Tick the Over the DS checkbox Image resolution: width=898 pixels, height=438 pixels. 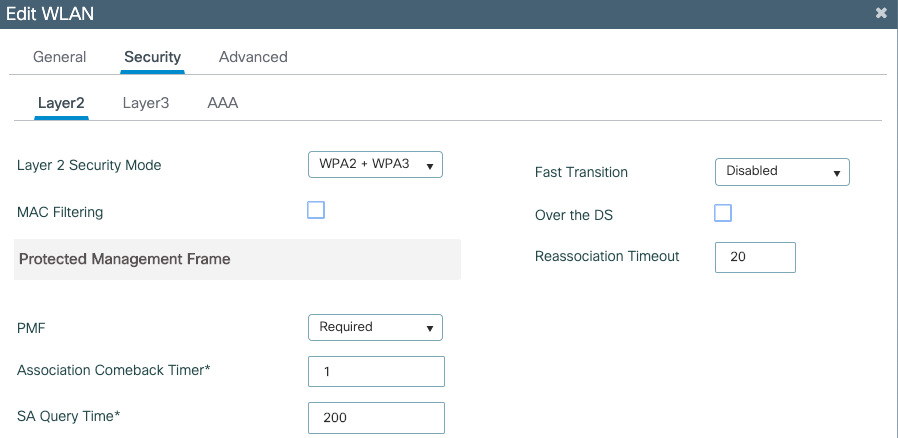coord(723,213)
